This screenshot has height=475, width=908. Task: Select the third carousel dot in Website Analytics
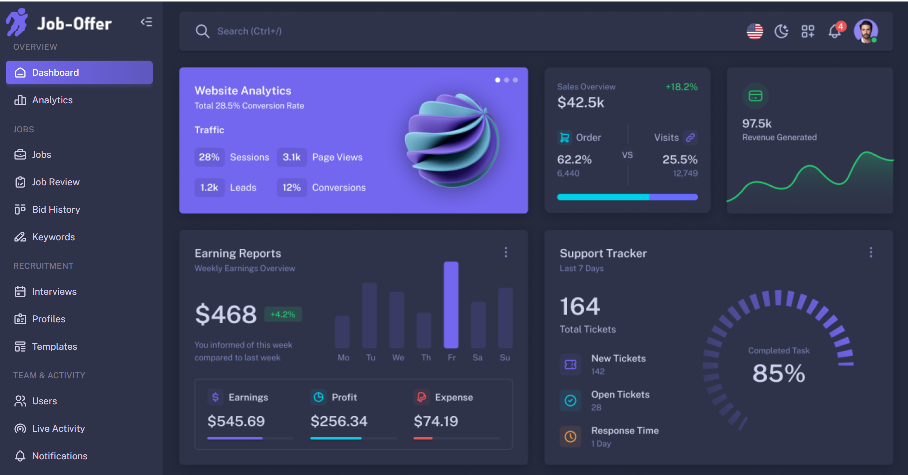tap(515, 80)
